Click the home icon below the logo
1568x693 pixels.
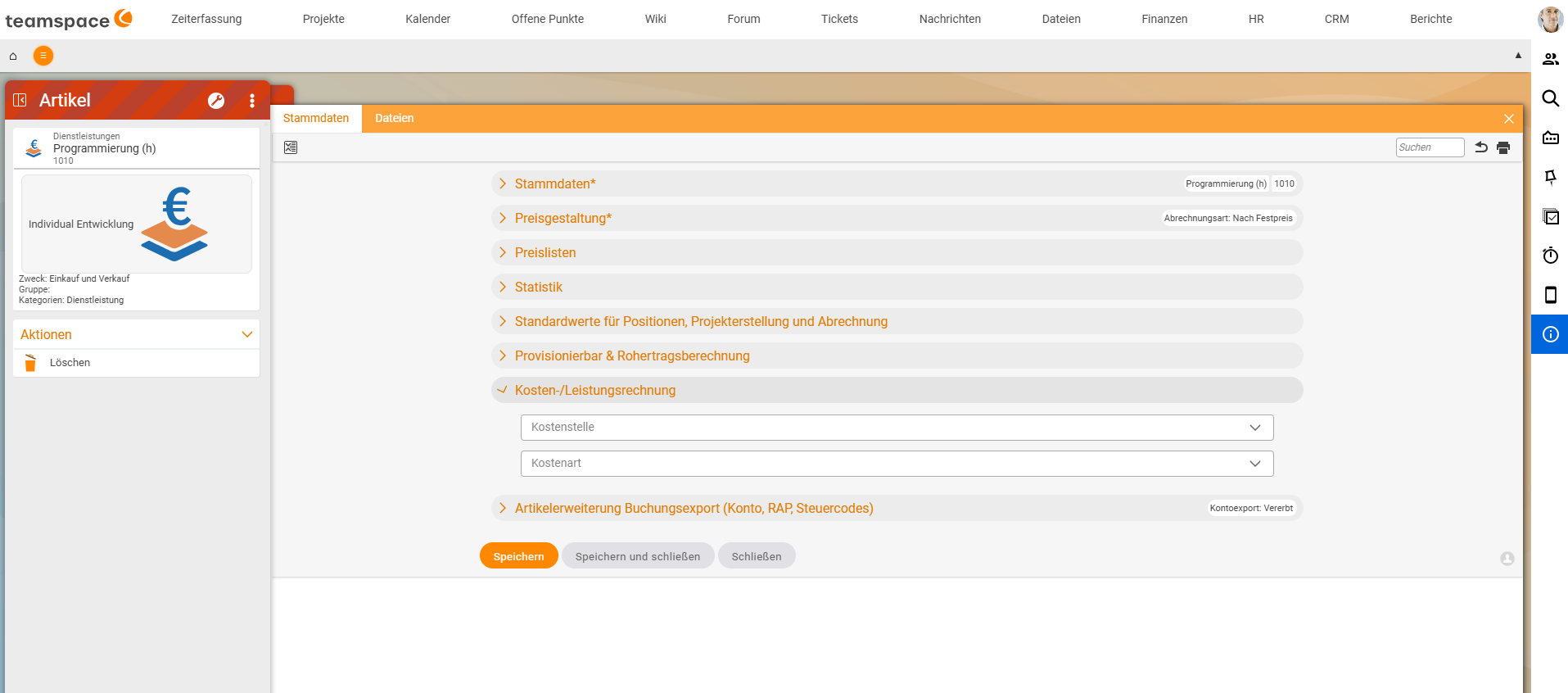tap(13, 57)
